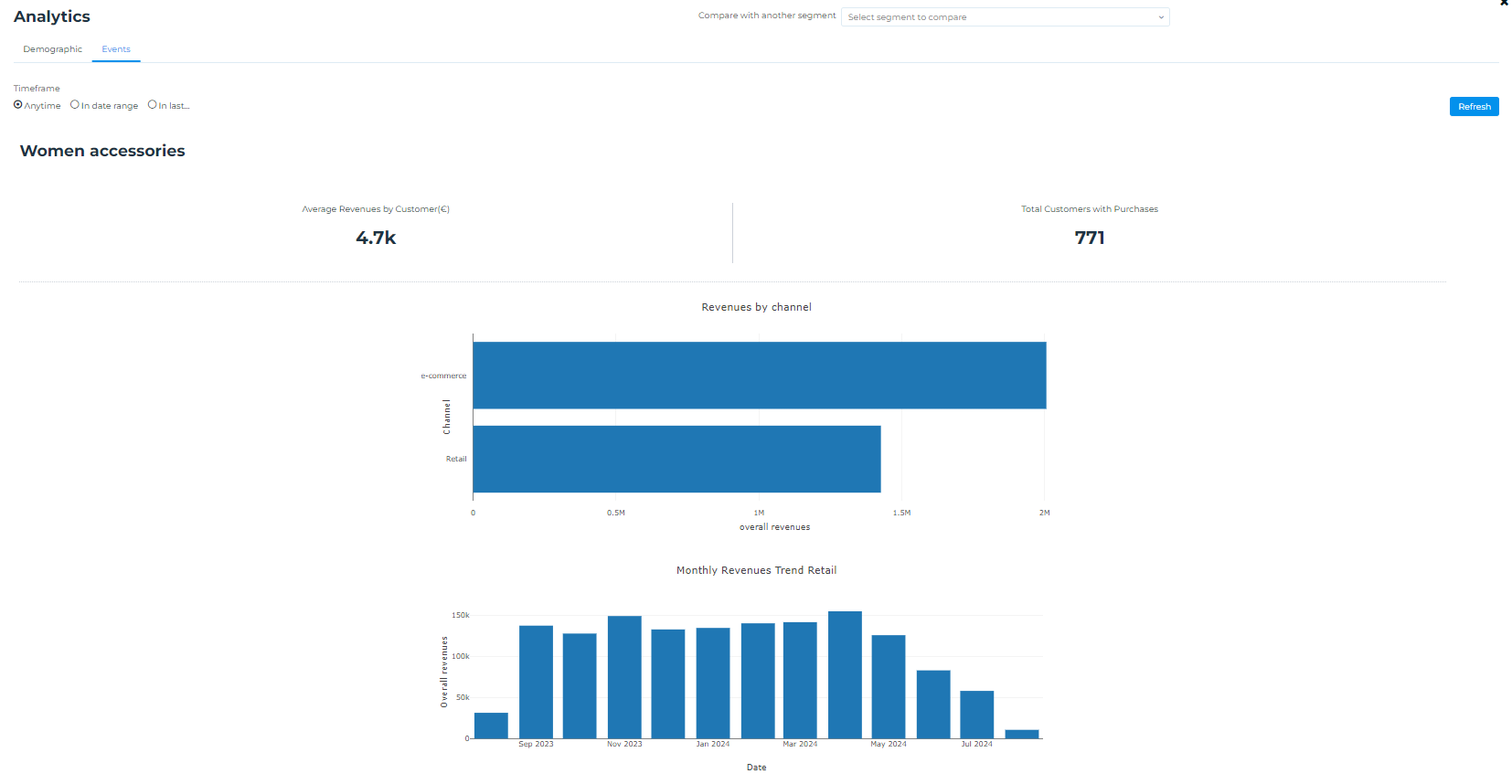Click the Timeframe label

pos(37,89)
